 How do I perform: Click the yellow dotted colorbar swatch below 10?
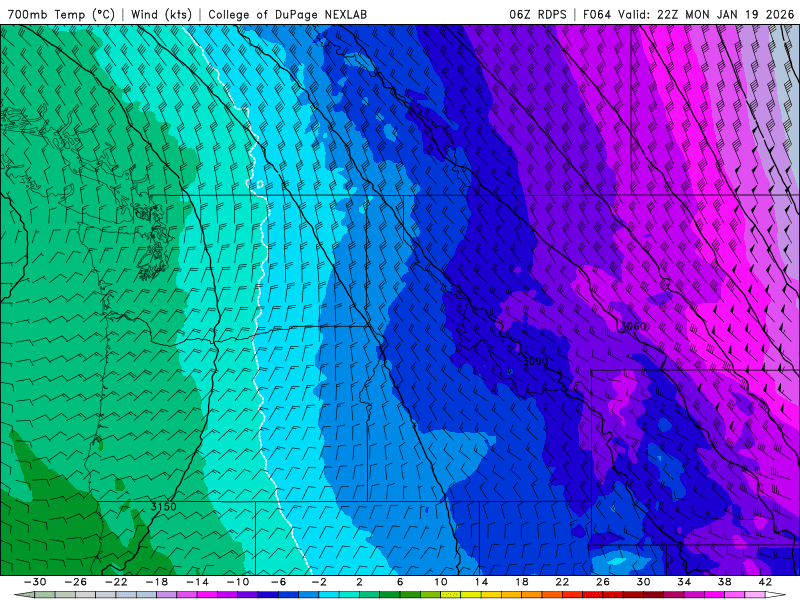point(451,595)
